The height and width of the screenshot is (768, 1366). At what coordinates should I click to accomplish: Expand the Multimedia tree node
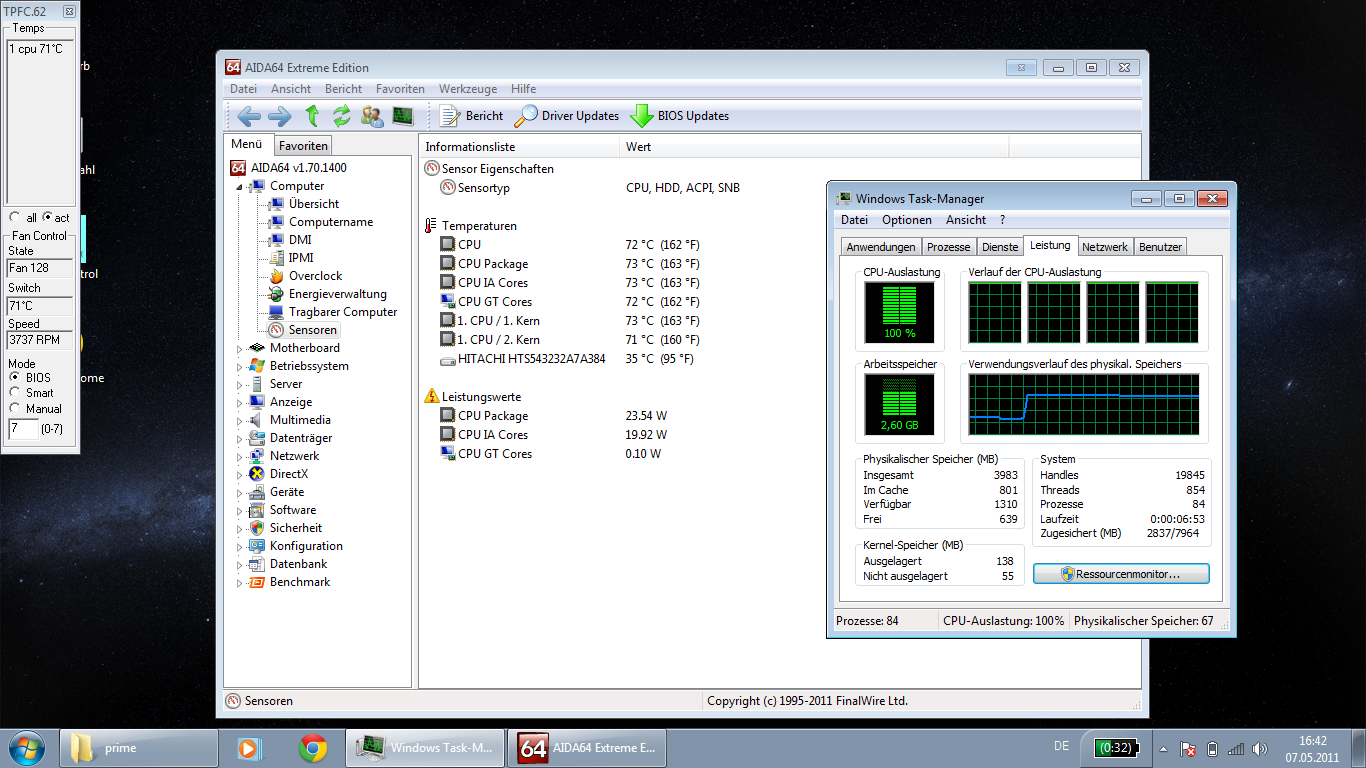240,420
